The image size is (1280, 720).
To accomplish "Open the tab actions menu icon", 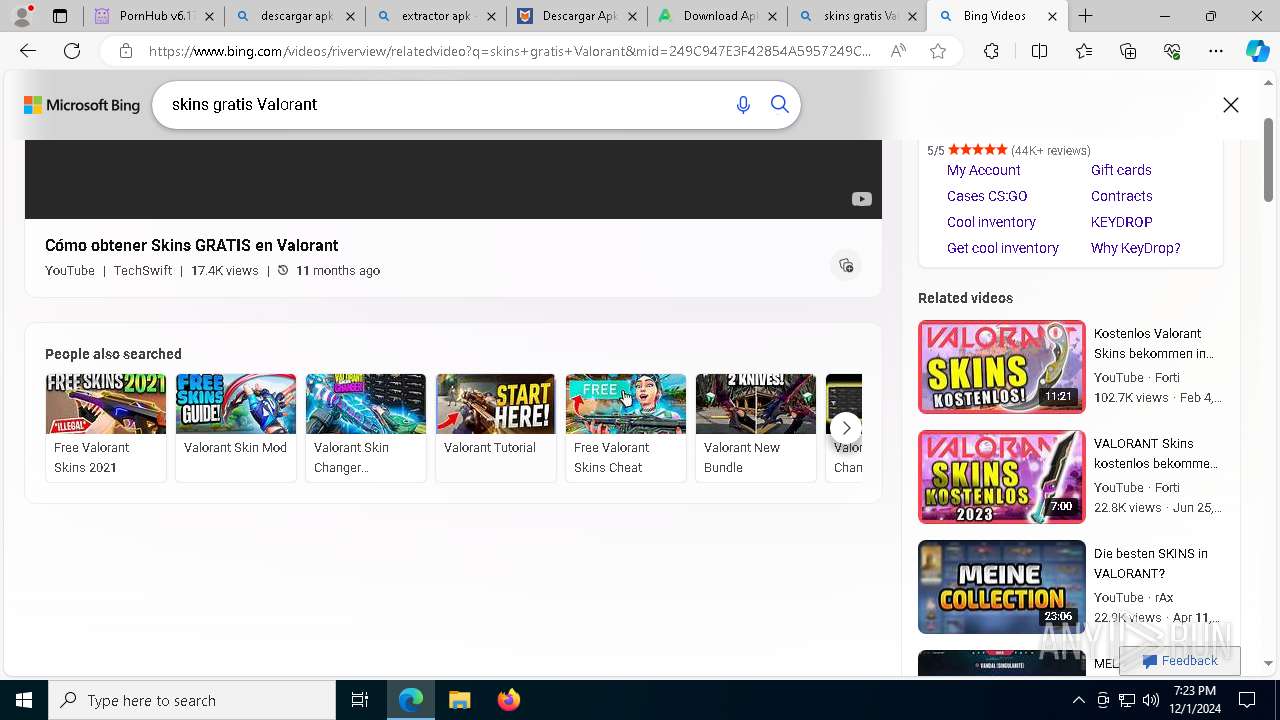I will (60, 16).
